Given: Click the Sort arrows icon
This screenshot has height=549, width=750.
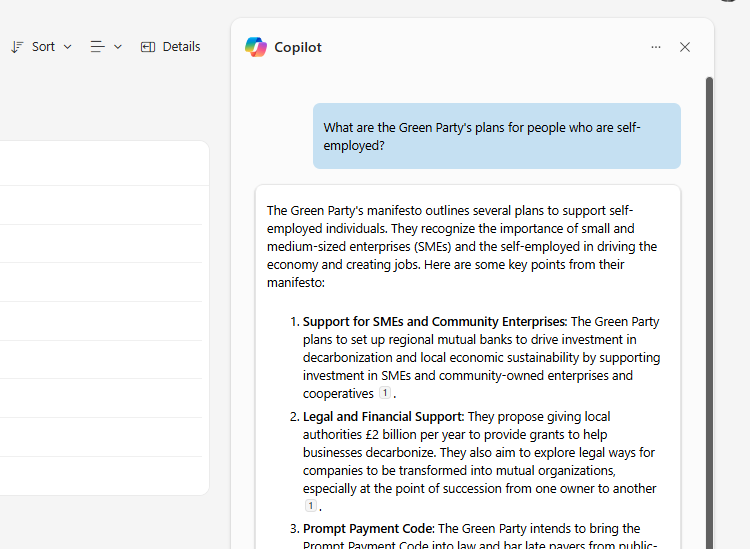Looking at the screenshot, I should [17, 47].
